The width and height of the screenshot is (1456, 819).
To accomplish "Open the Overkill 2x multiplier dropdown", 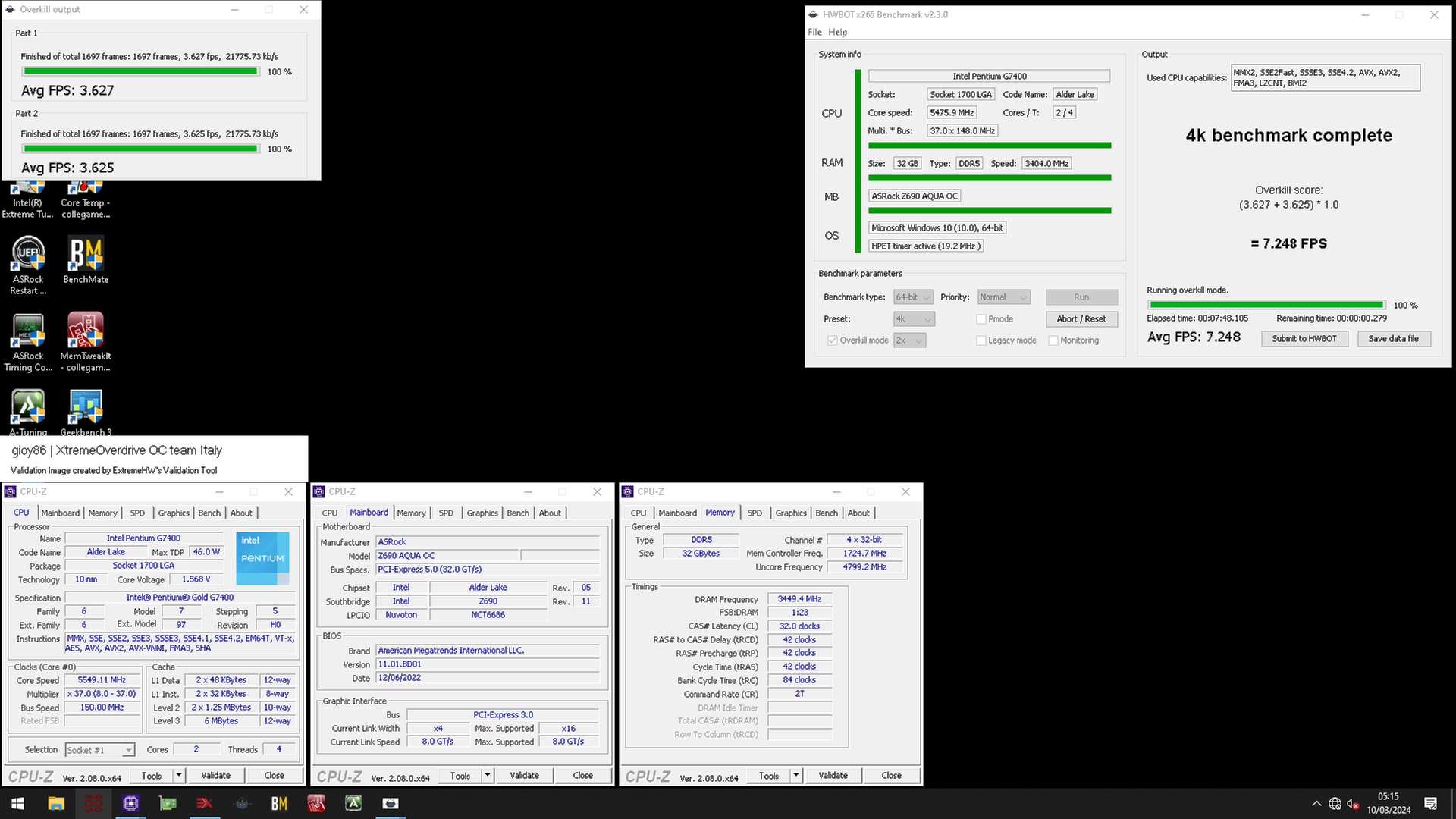I will pyautogui.click(x=910, y=340).
